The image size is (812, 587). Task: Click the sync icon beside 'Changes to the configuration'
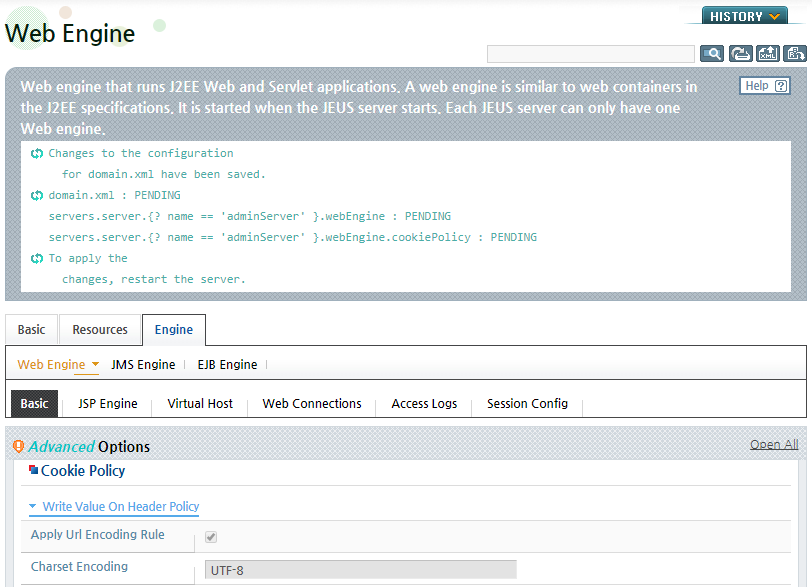click(36, 154)
